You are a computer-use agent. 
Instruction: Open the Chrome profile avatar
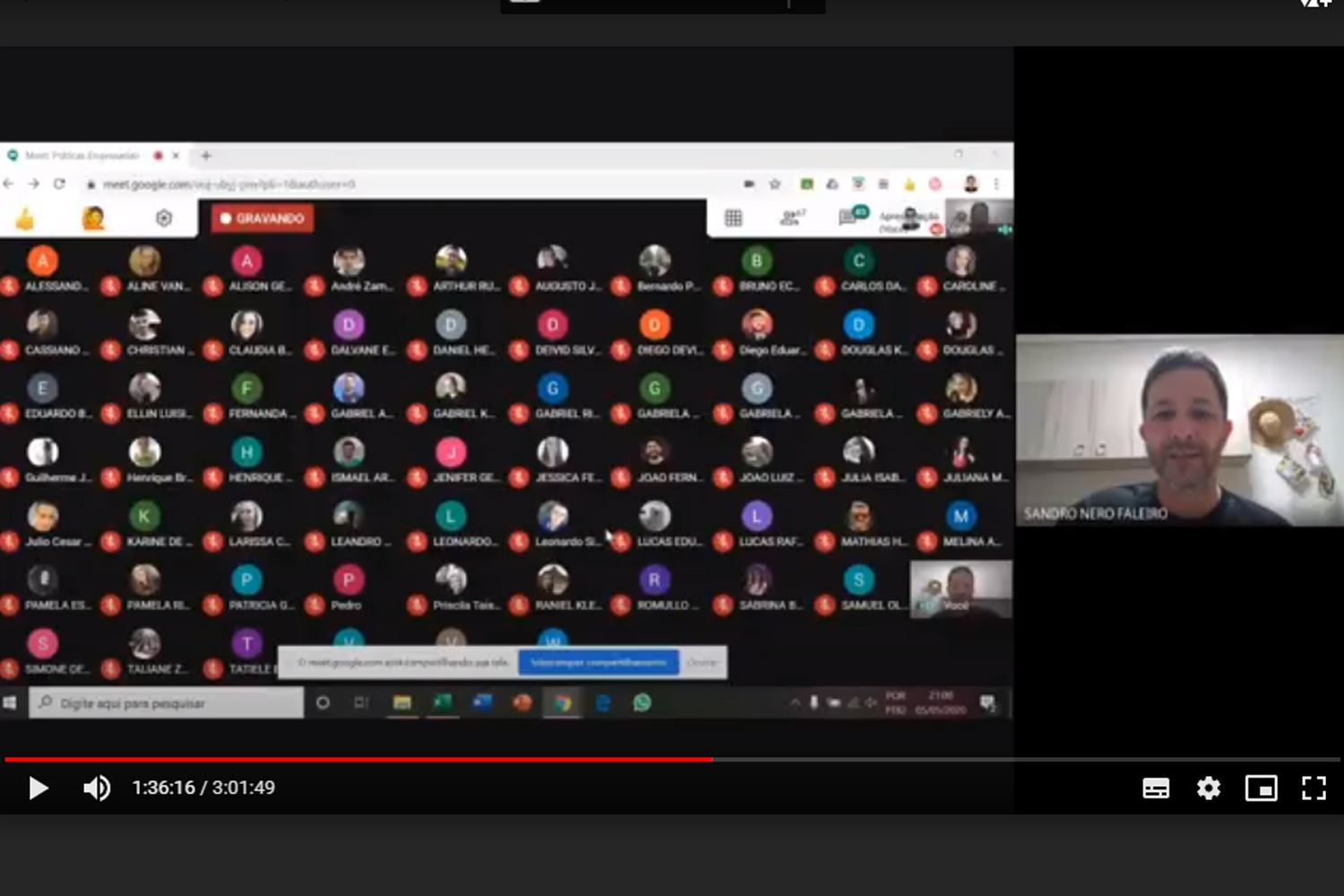(x=970, y=184)
